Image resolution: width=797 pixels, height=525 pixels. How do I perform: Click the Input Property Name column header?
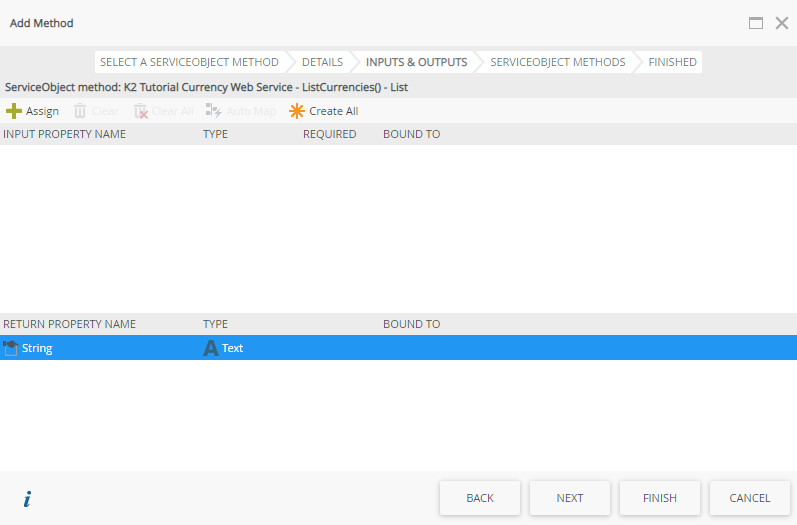tap(65, 134)
